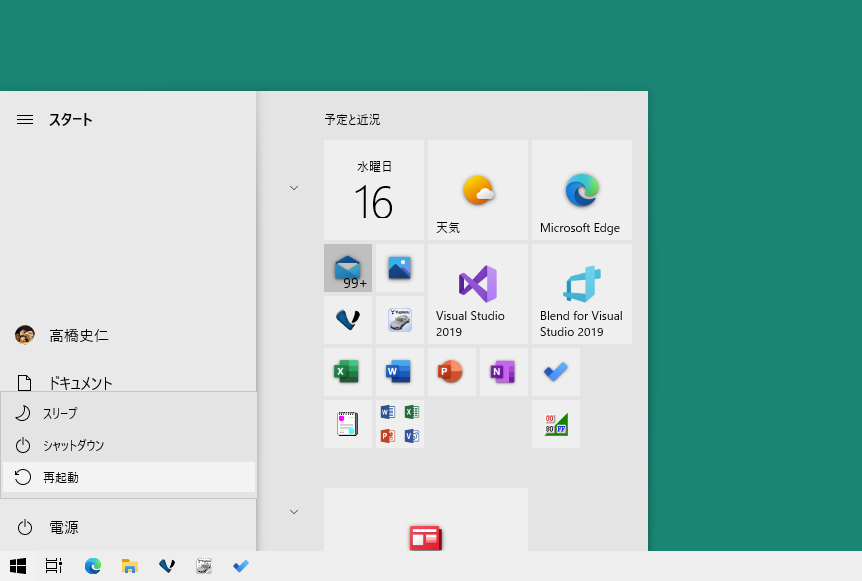862x581 pixels.
Task: Launch Blend for Visual Studio 2019 tile
Action: click(582, 294)
